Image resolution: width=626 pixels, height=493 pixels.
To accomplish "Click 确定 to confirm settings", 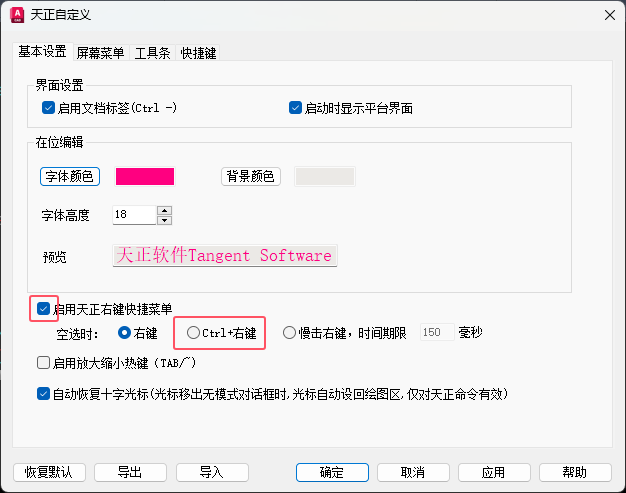I will pyautogui.click(x=331, y=472).
